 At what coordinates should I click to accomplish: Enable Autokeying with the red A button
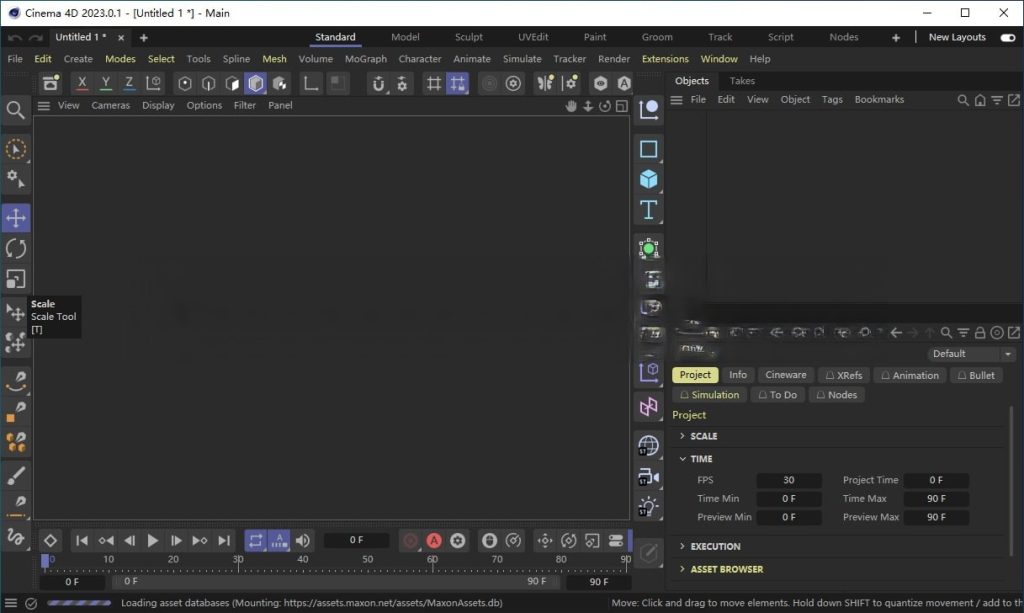[x=434, y=540]
